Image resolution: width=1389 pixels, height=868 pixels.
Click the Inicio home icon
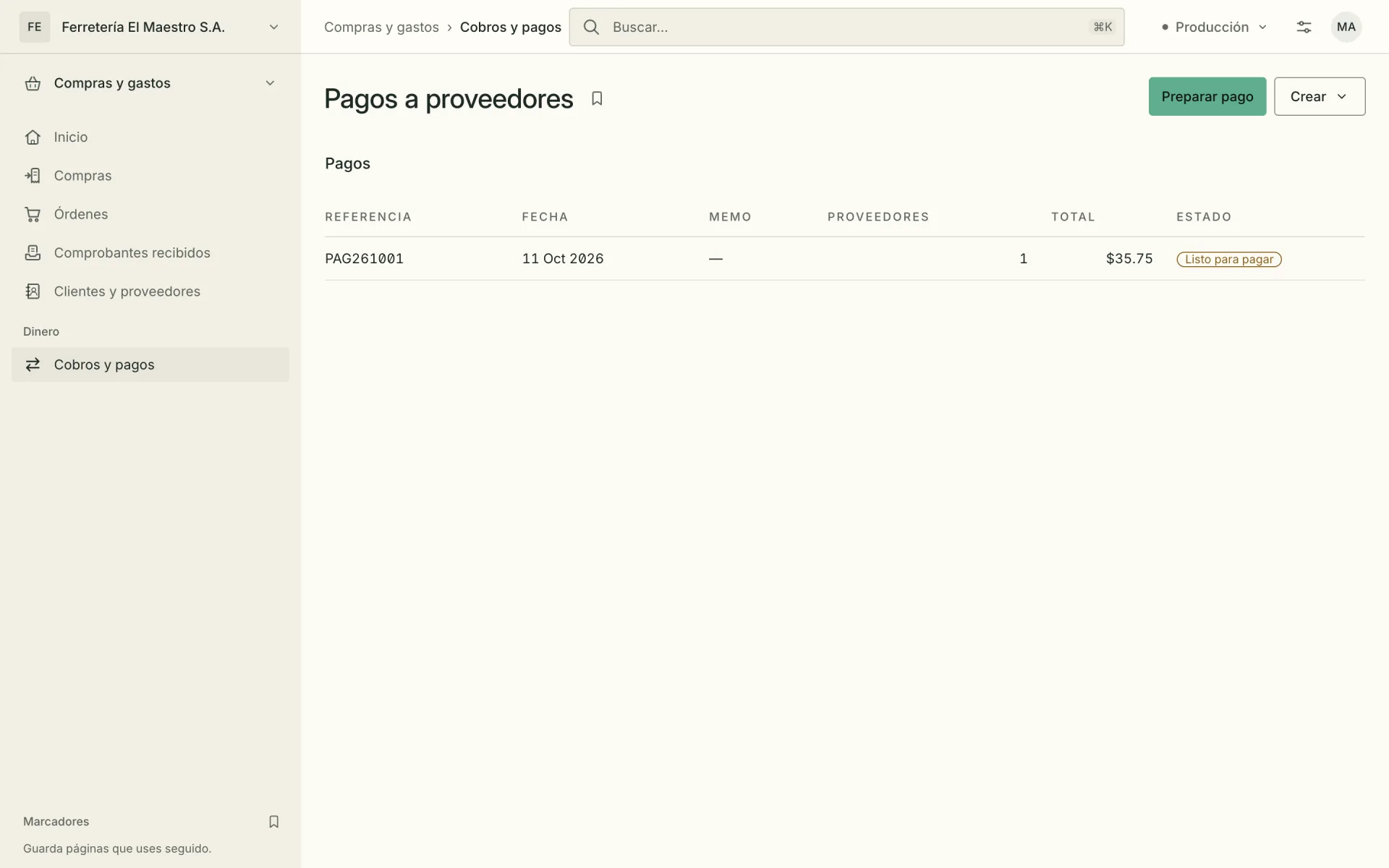click(33, 137)
